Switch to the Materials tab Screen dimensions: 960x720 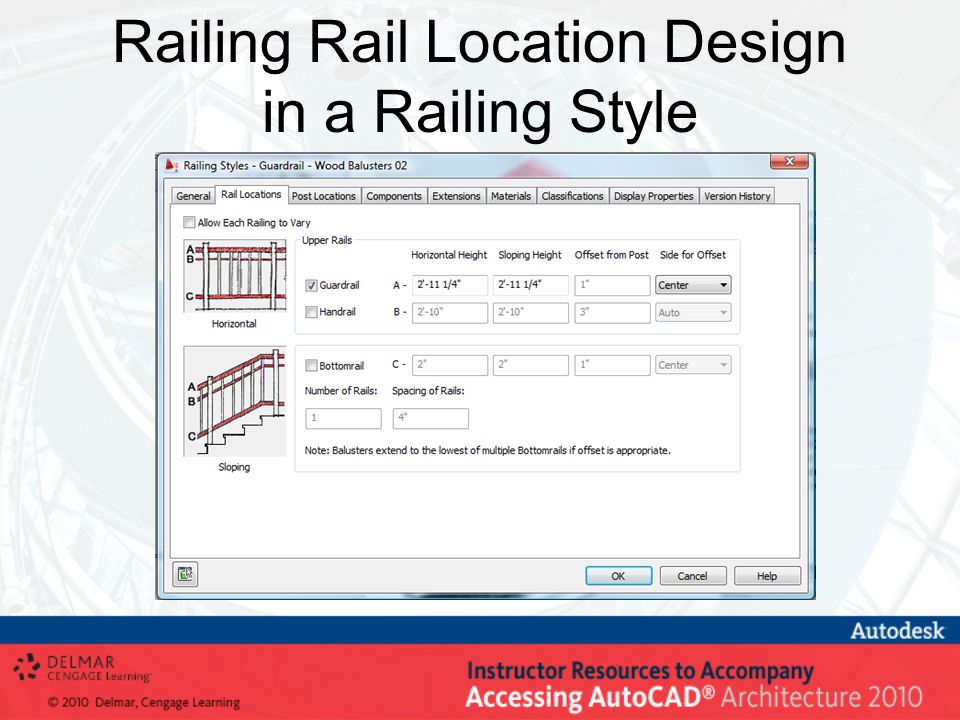[511, 196]
